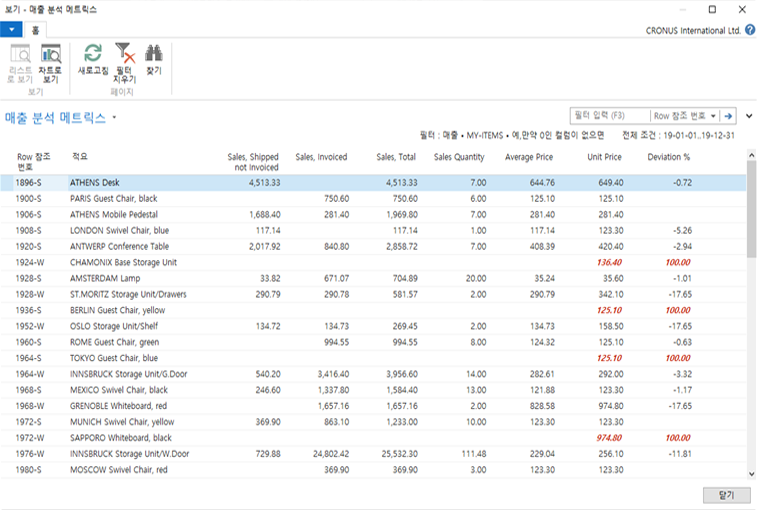757x510 pixels.
Task: Click red Unit Price 136.40
Action: [609, 262]
